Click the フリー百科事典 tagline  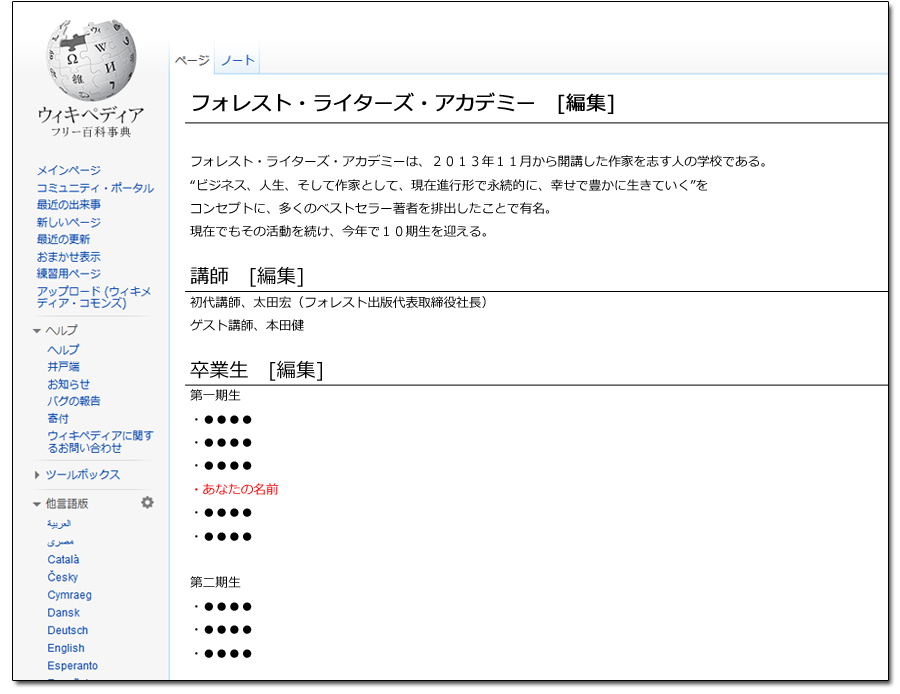click(x=91, y=132)
